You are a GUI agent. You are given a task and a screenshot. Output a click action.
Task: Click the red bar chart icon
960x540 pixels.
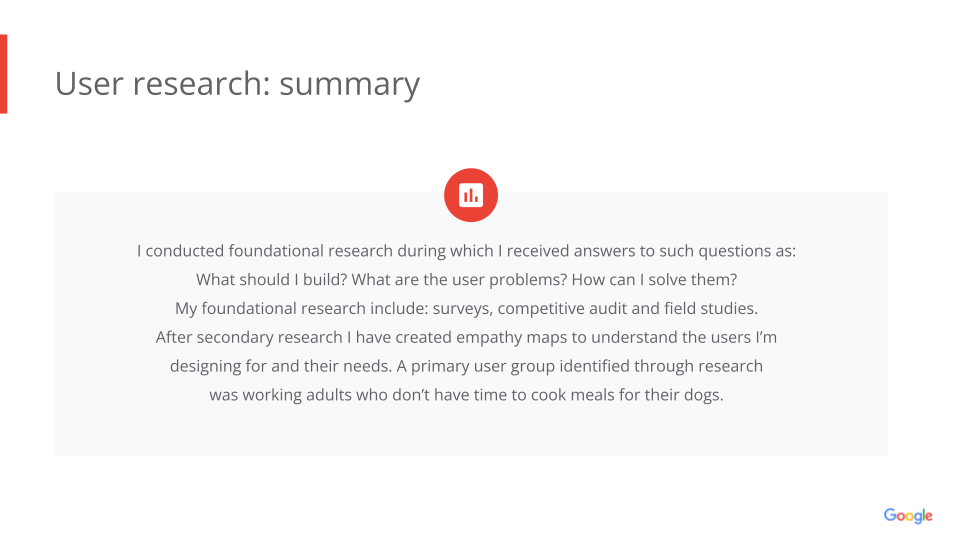[x=471, y=195]
